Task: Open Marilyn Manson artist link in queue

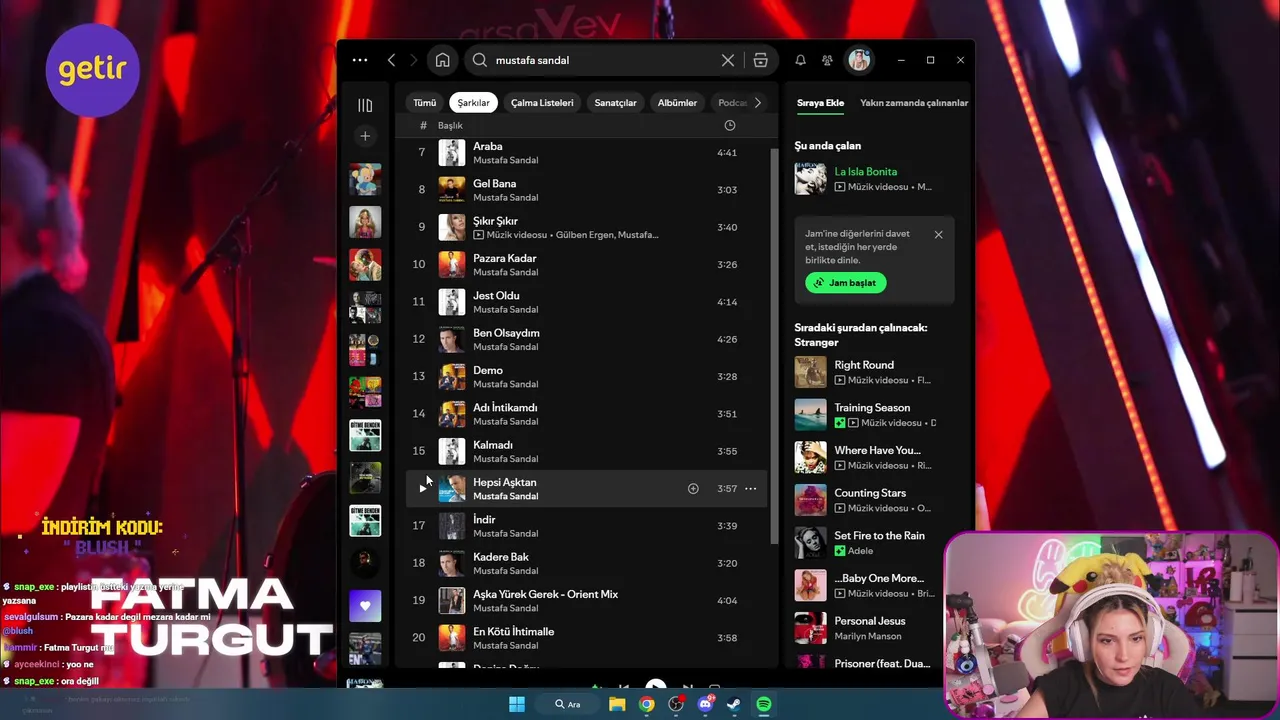Action: pyautogui.click(x=868, y=636)
